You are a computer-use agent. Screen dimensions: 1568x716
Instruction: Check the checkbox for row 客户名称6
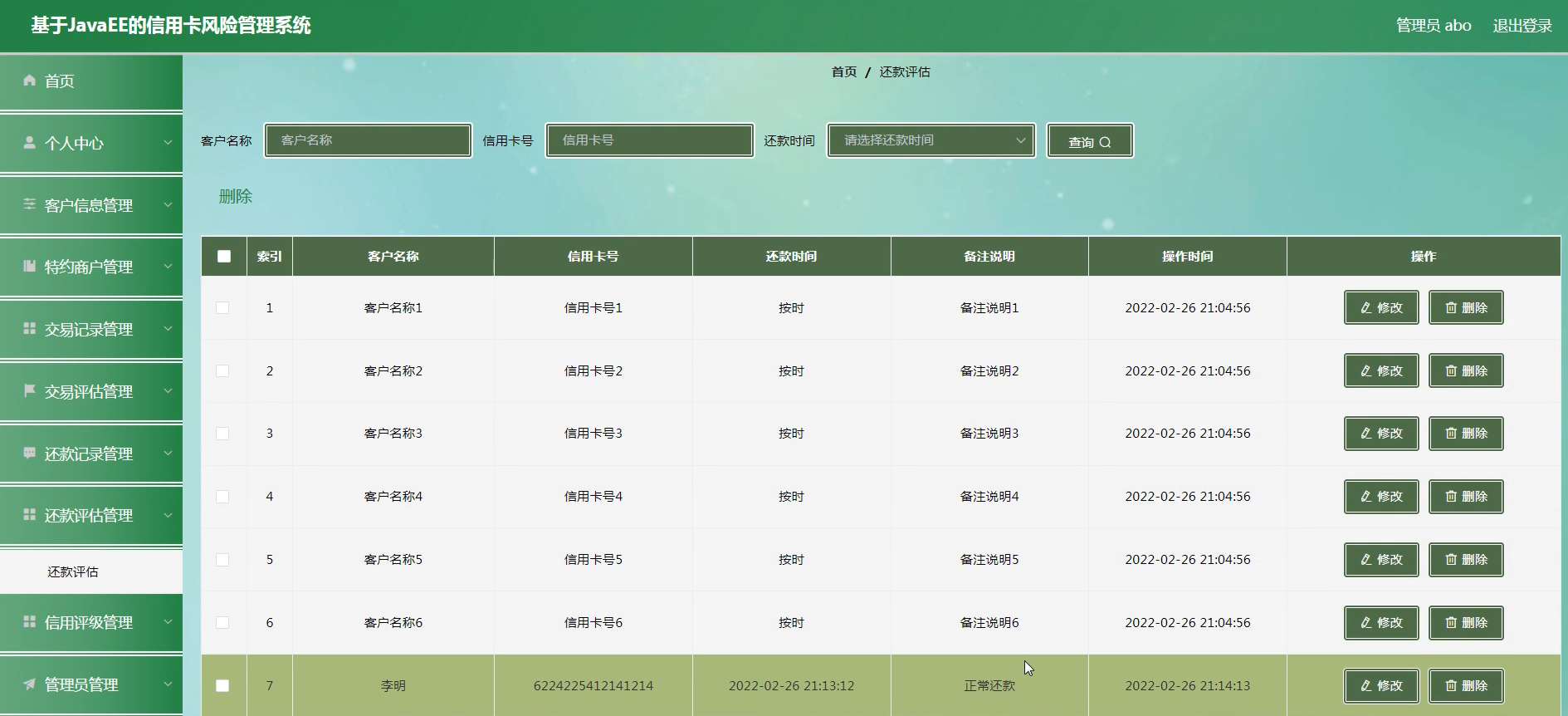coord(222,622)
